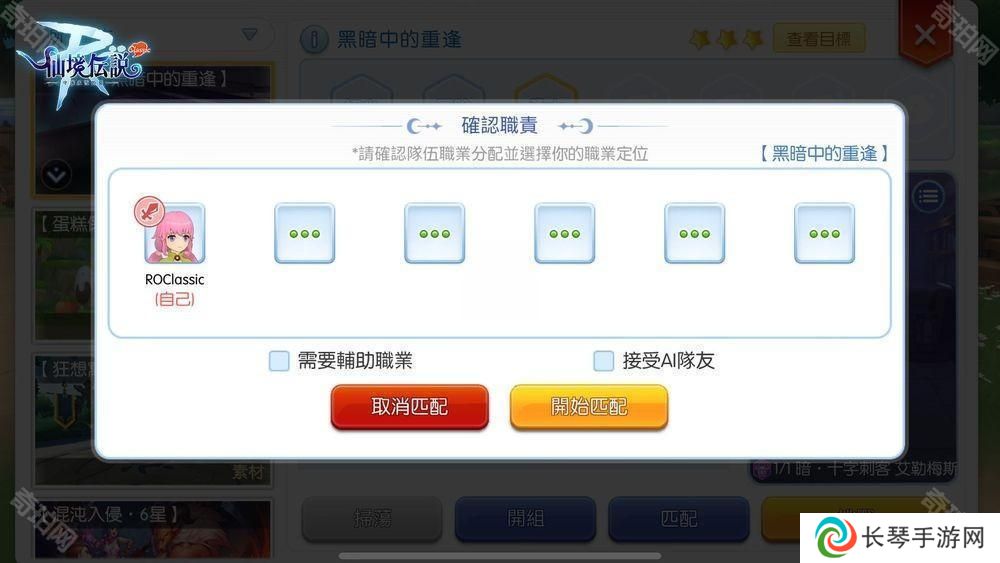
Task: Click the info icon beside 黑暗中的重逢
Action: tap(314, 40)
